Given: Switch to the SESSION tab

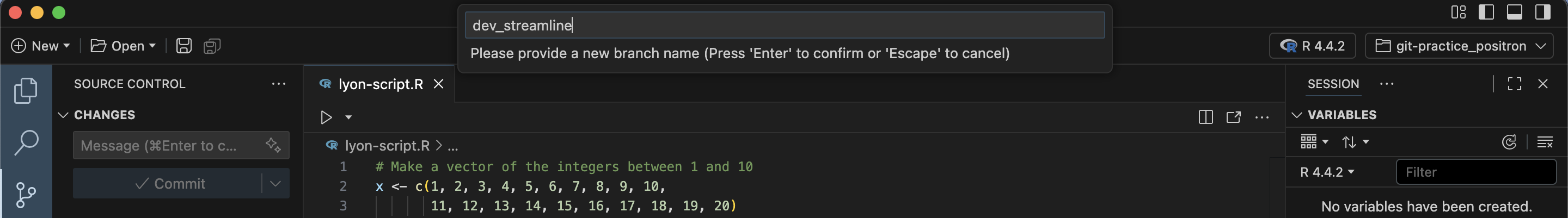Looking at the screenshot, I should pyautogui.click(x=1333, y=84).
